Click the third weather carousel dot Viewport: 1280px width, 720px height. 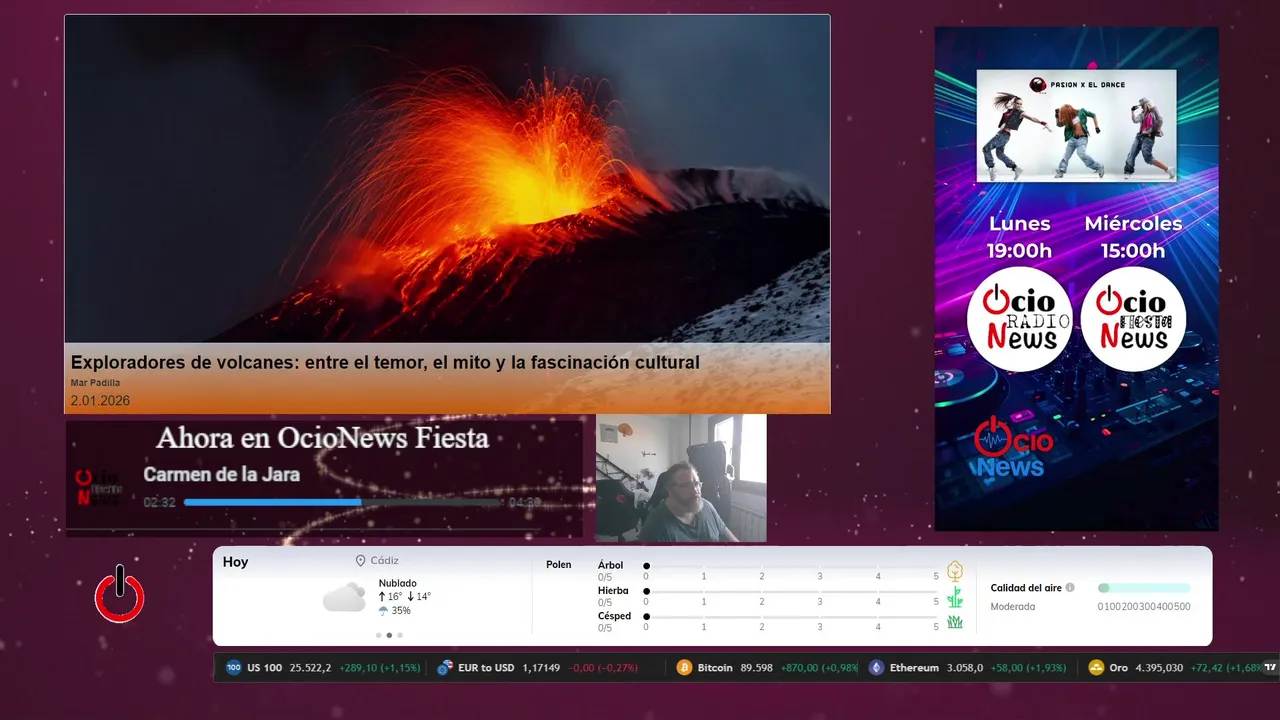(400, 635)
